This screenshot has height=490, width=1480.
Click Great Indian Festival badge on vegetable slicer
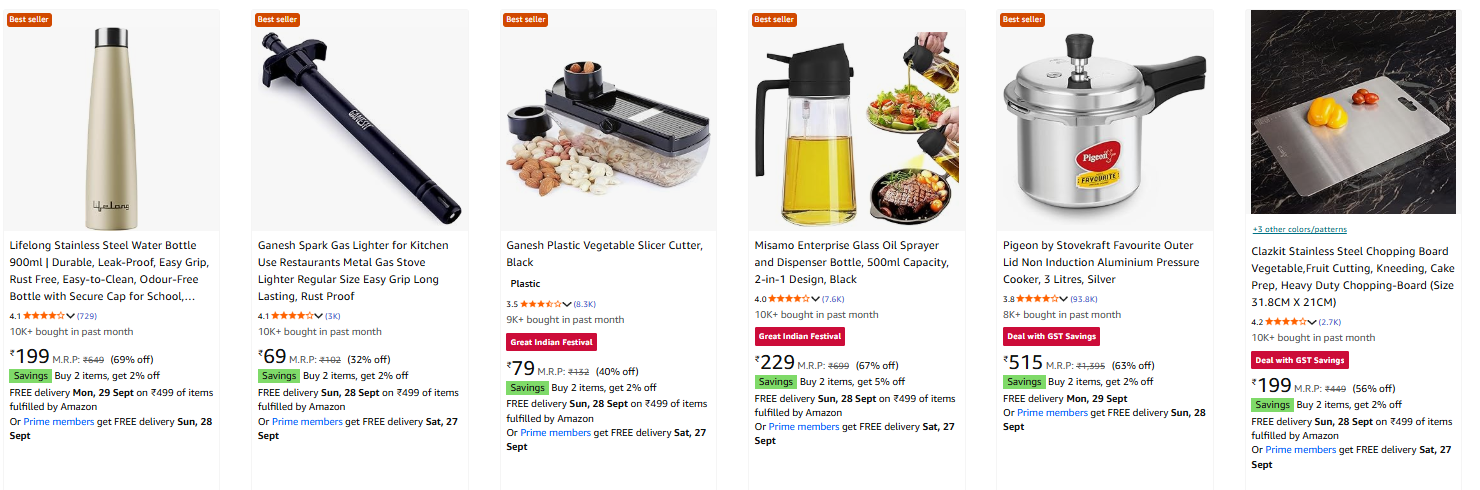[x=551, y=342]
